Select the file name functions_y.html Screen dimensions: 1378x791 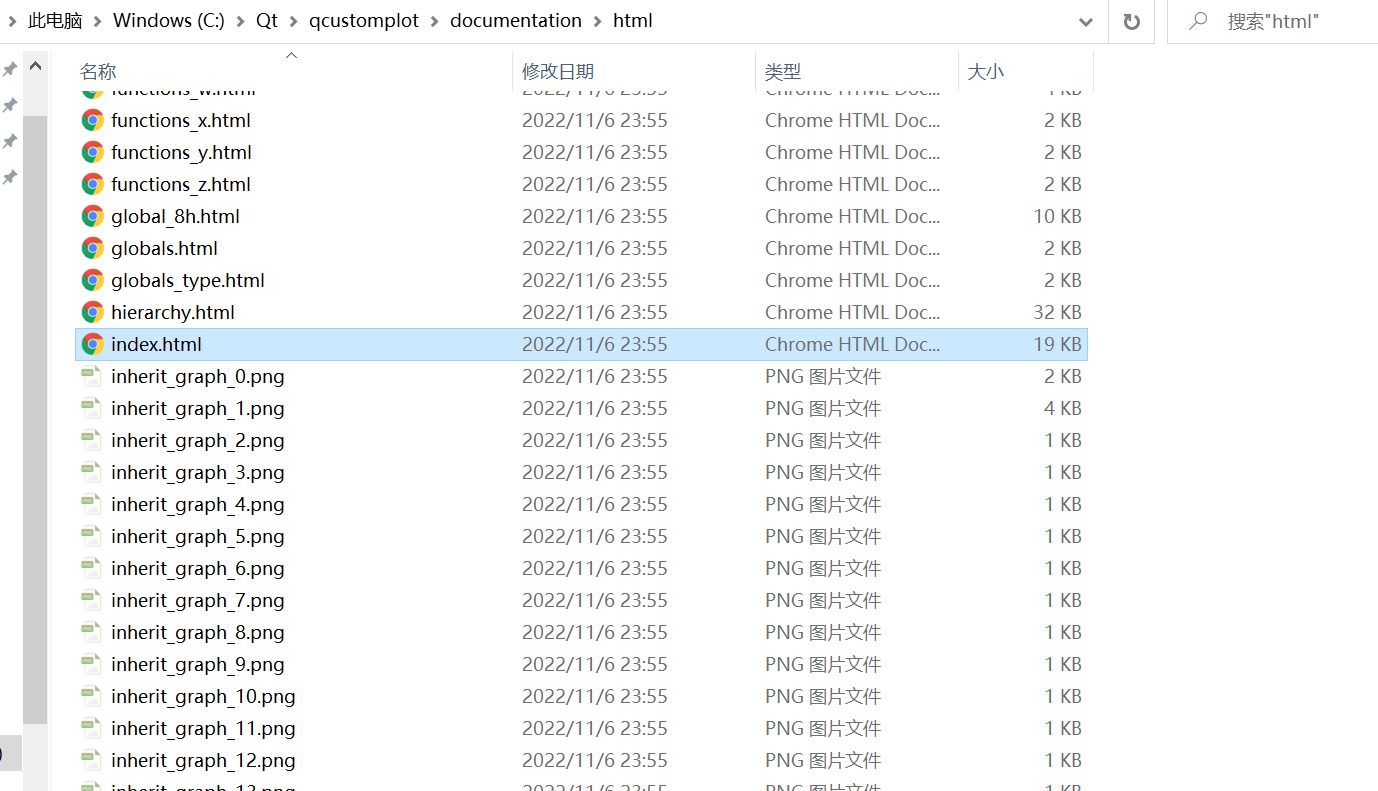tap(181, 152)
